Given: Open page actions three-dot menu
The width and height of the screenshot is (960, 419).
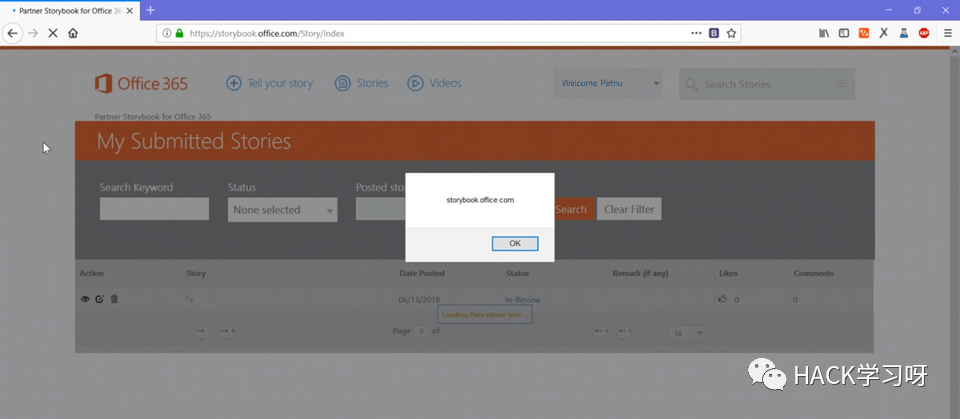Looking at the screenshot, I should click(696, 33).
